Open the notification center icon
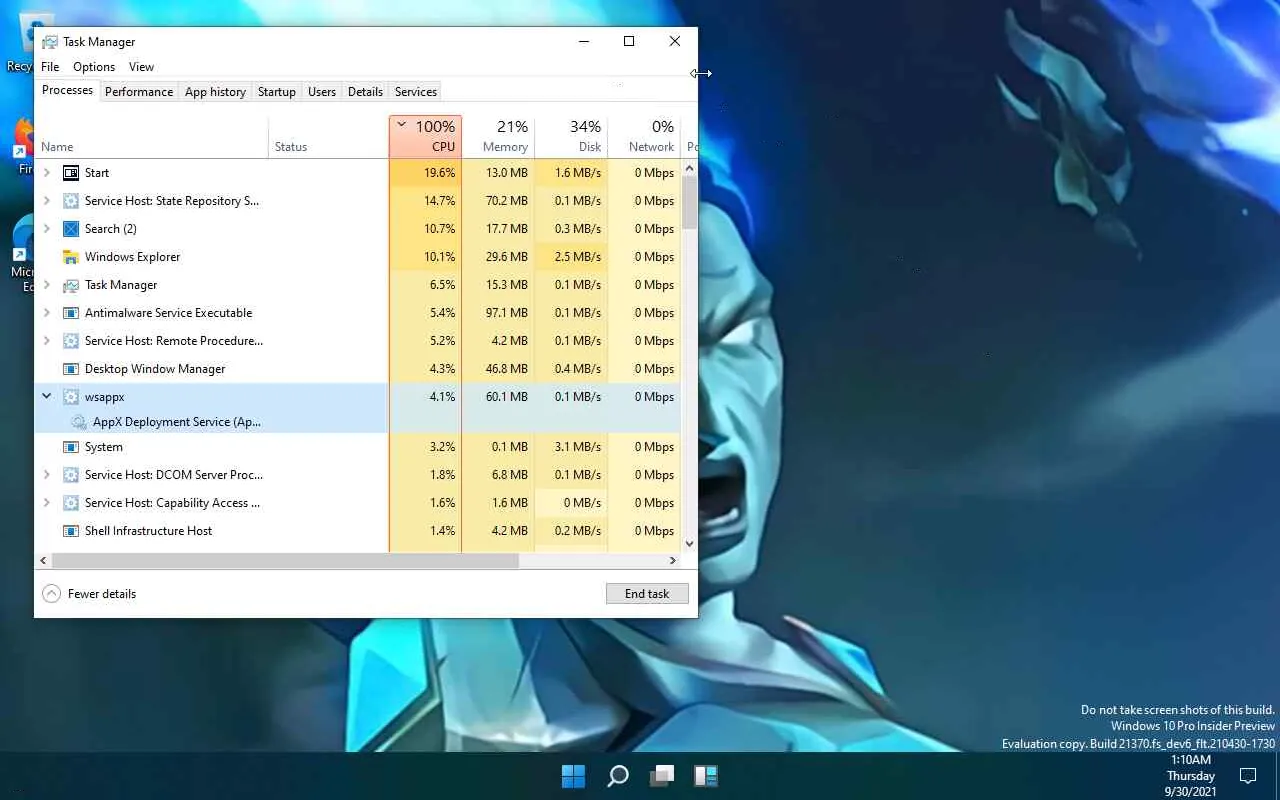This screenshot has width=1280, height=800. click(x=1248, y=775)
